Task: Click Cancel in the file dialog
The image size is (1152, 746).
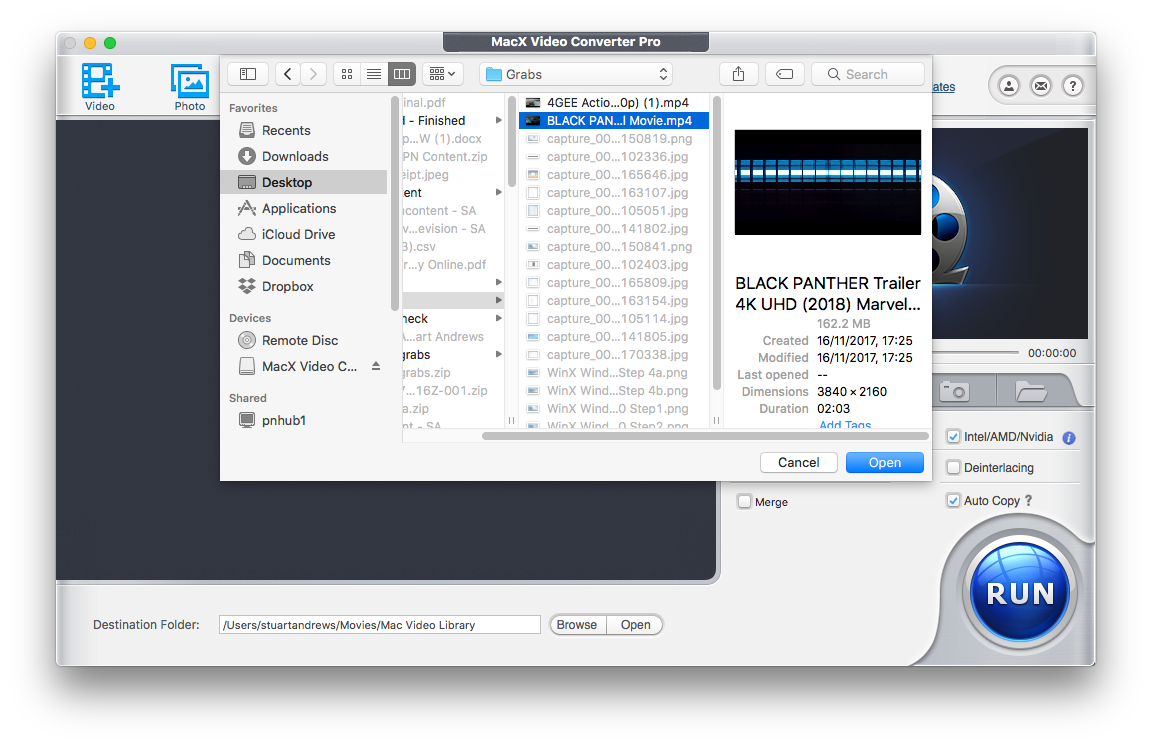Action: 799,462
